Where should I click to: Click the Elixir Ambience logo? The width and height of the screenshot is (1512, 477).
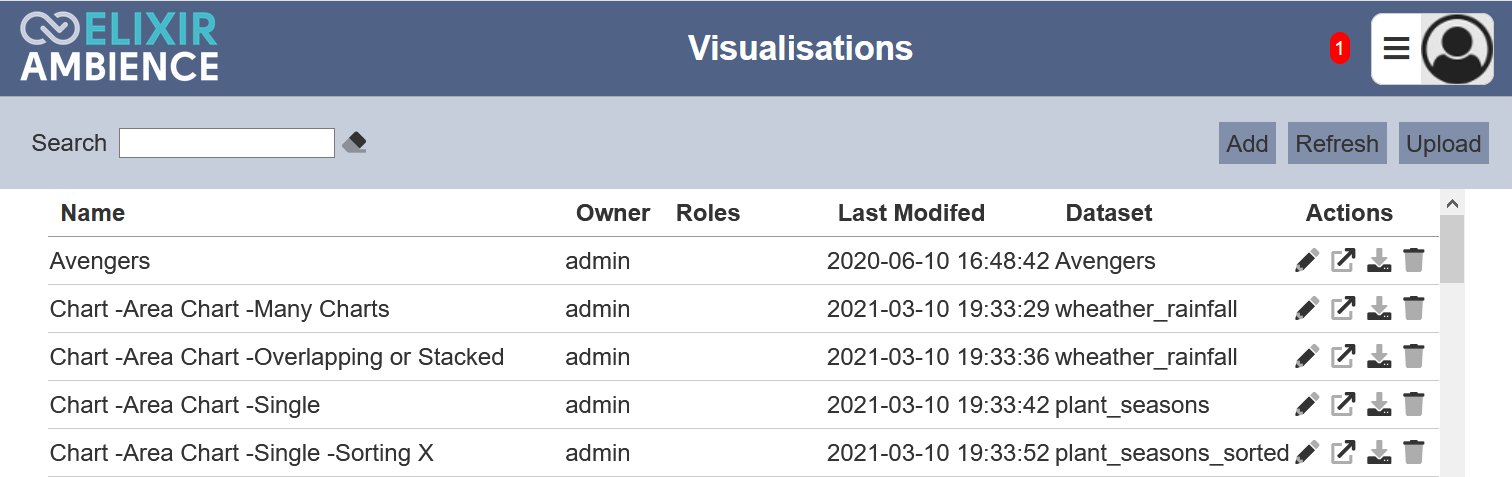coord(119,48)
